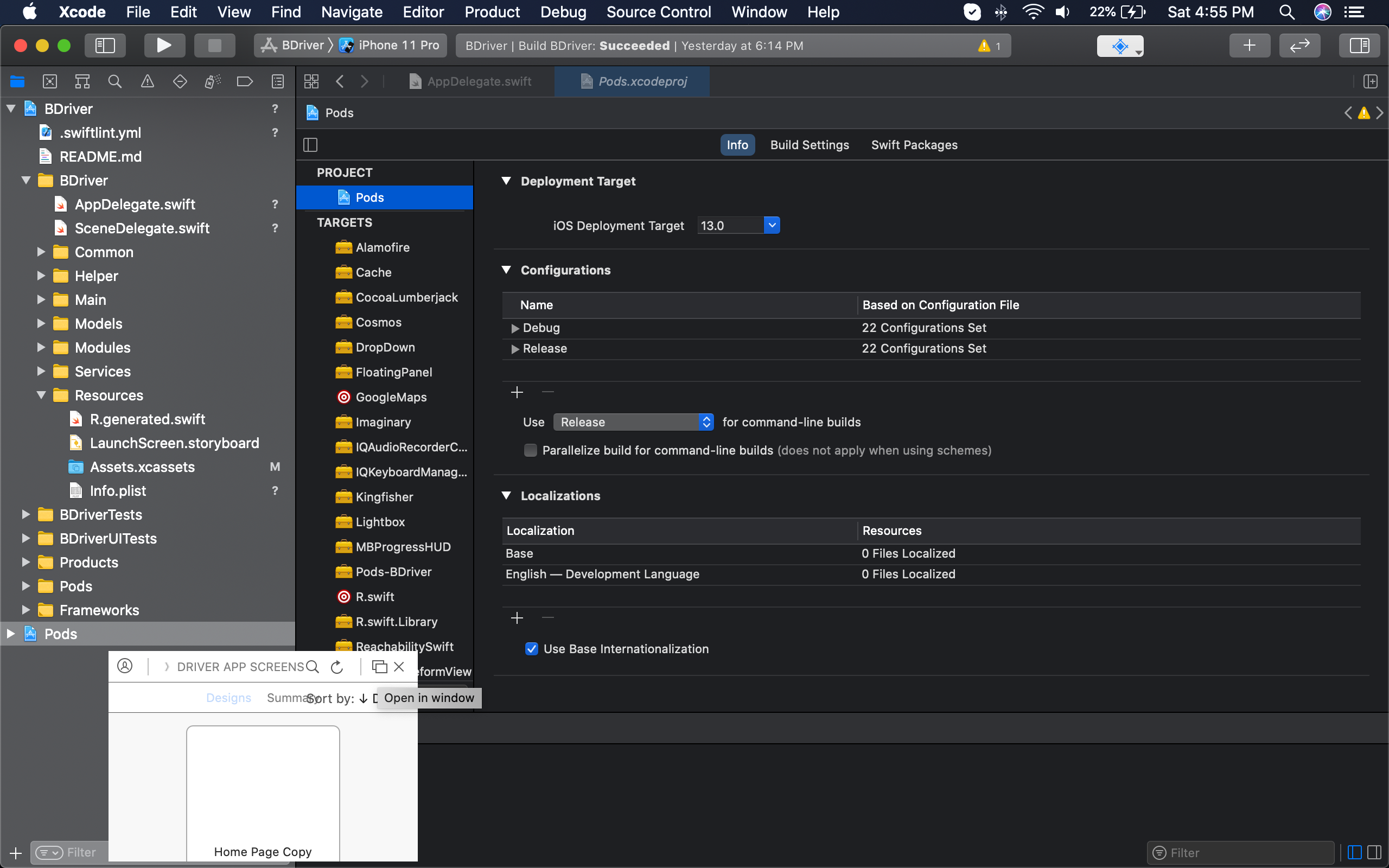Select the BDriver scheme button
1389x868 pixels.
293,46
